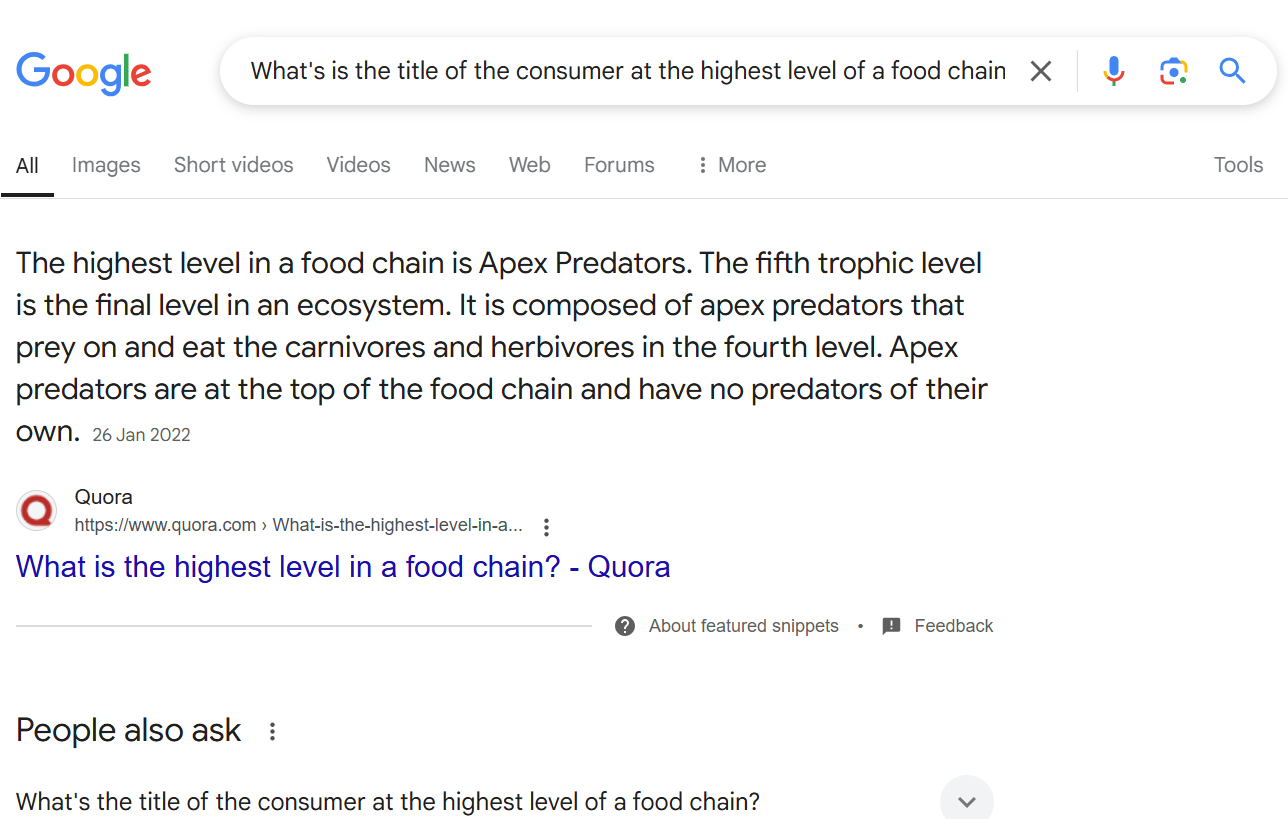Switch to the Forums tab
Screen dimensions: 1288x819
point(618,165)
